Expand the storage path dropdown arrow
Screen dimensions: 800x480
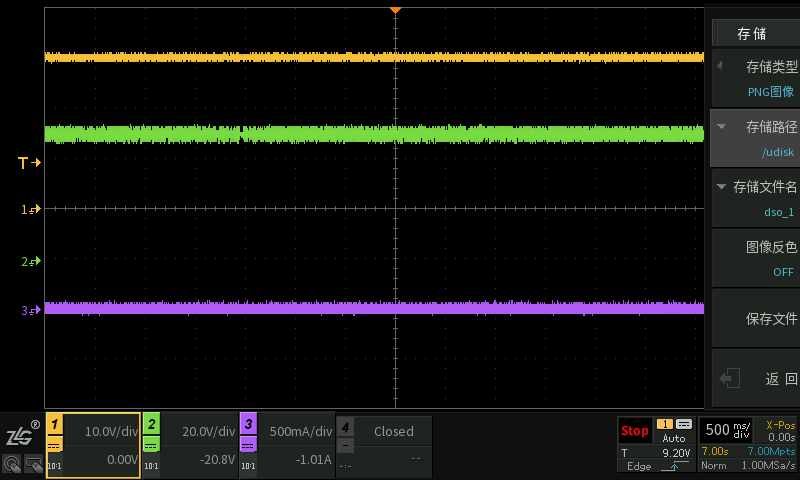pos(721,126)
